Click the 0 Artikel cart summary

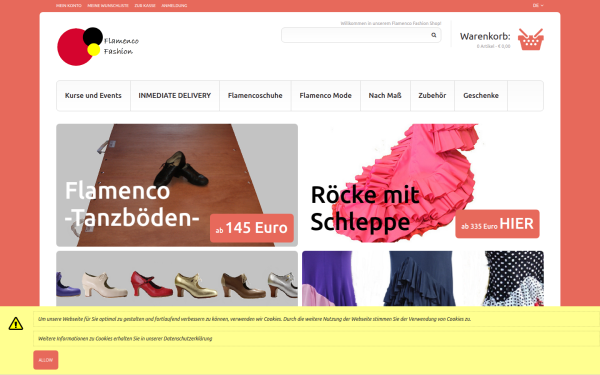(x=493, y=46)
